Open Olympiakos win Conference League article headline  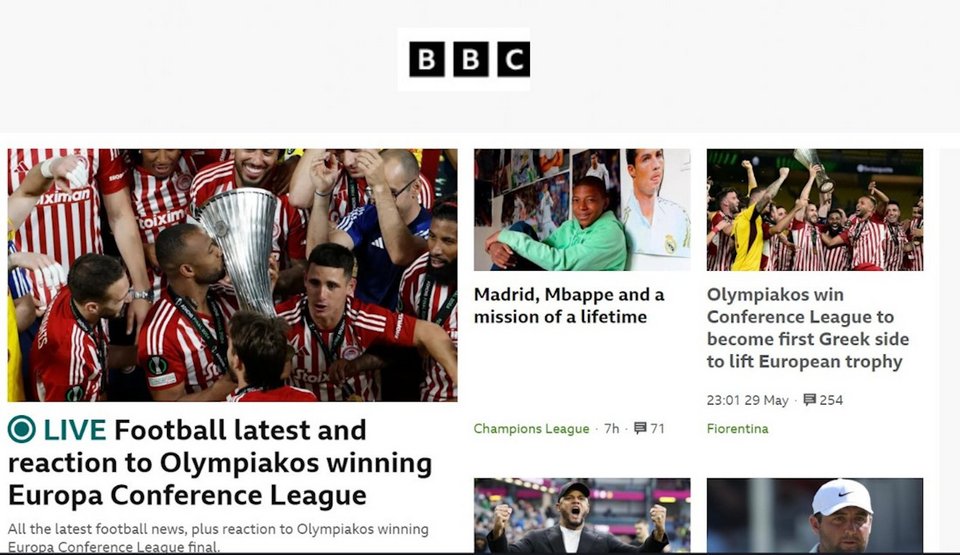point(808,328)
